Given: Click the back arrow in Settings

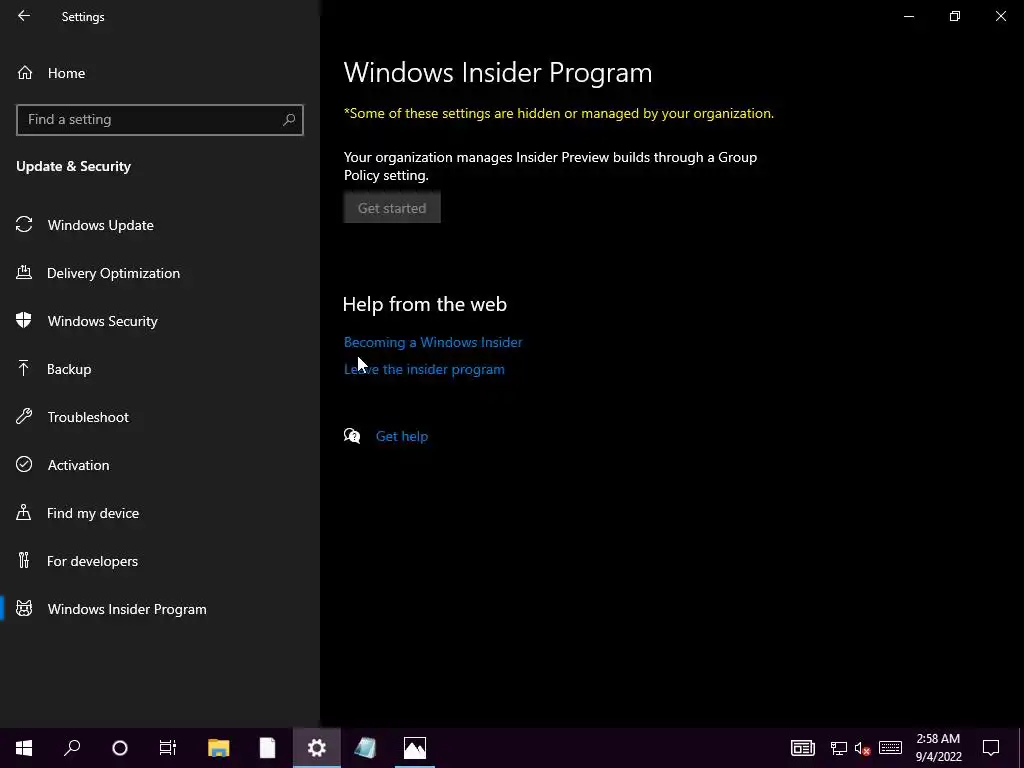Looking at the screenshot, I should (x=24, y=16).
